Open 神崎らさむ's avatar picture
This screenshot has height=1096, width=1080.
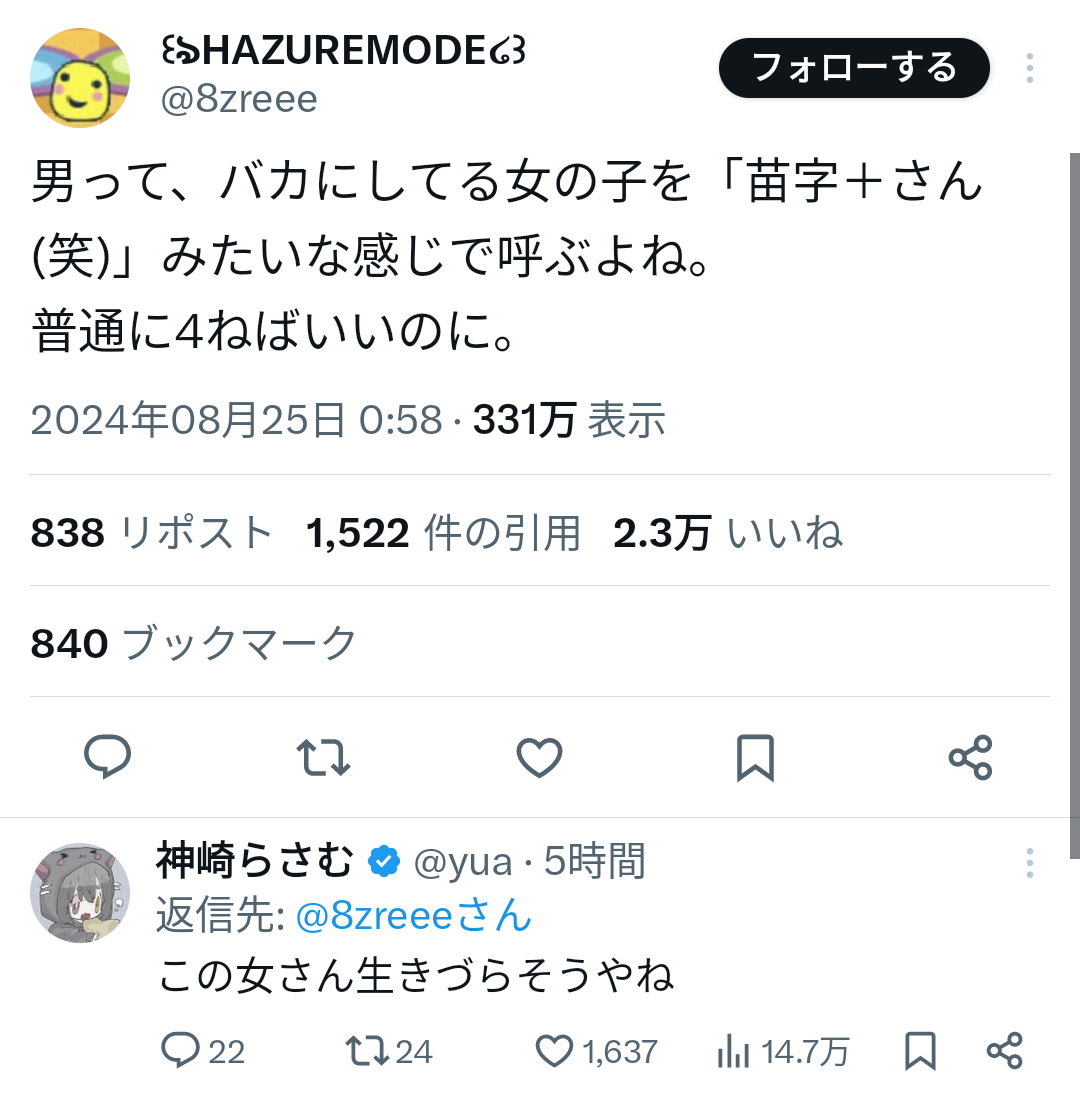click(x=80, y=893)
